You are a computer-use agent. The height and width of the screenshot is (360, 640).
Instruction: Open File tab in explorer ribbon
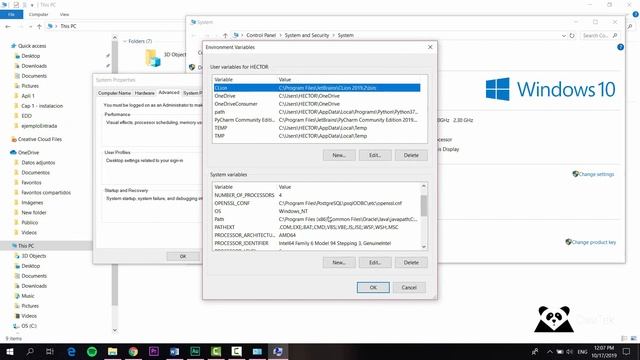(11, 14)
